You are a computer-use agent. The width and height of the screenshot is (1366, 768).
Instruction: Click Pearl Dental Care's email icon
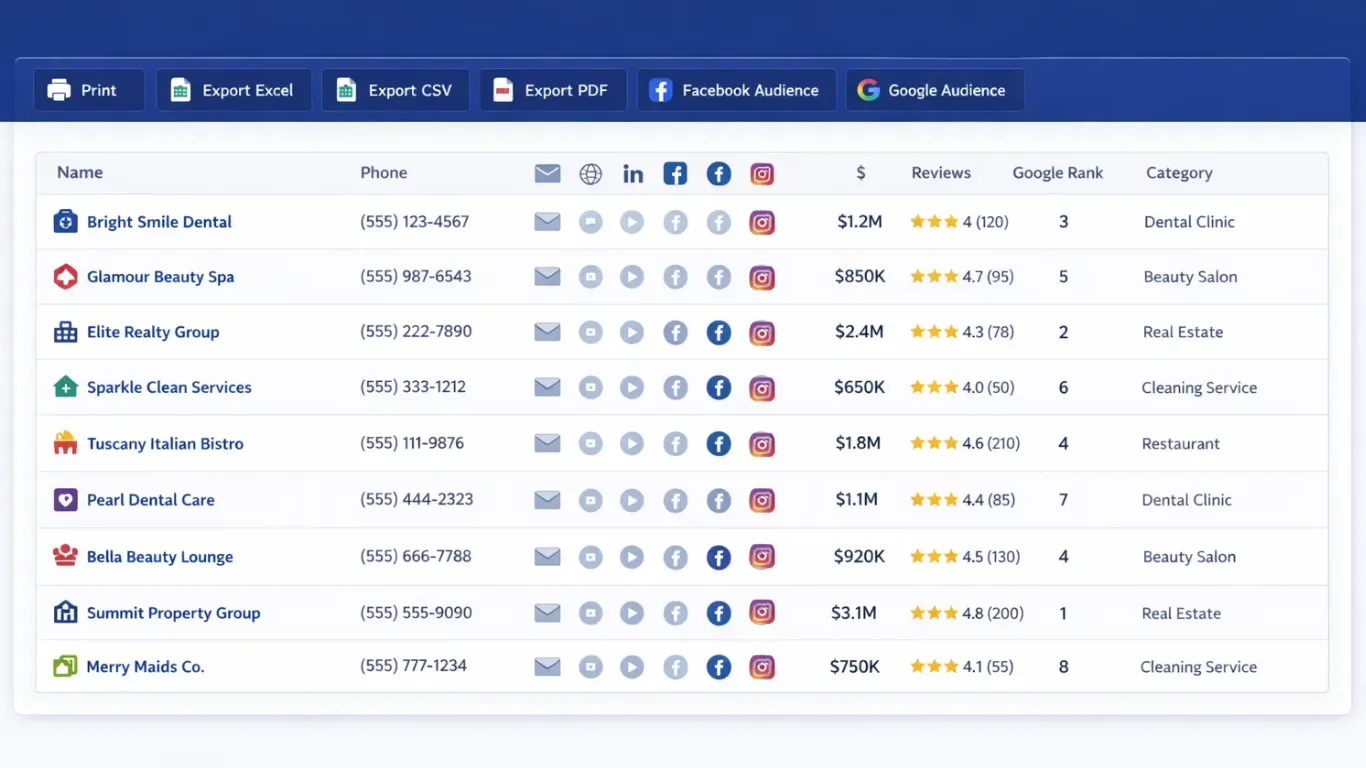tap(547, 499)
